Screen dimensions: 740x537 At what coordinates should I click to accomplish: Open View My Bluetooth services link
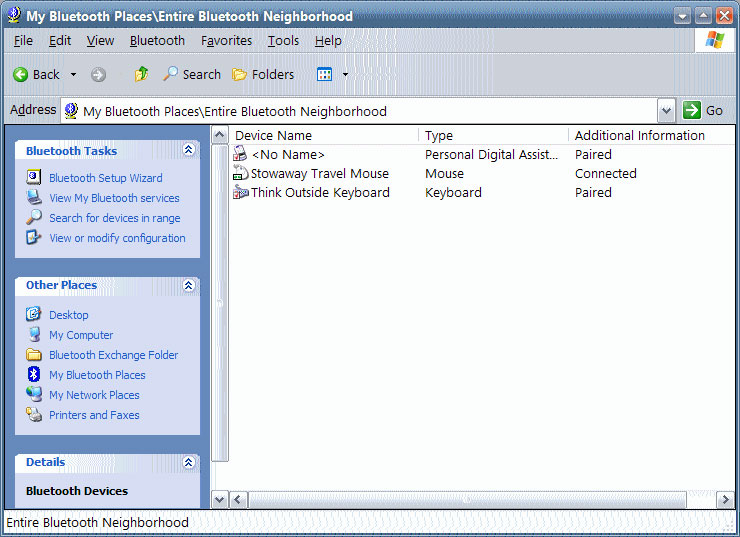click(x=114, y=198)
